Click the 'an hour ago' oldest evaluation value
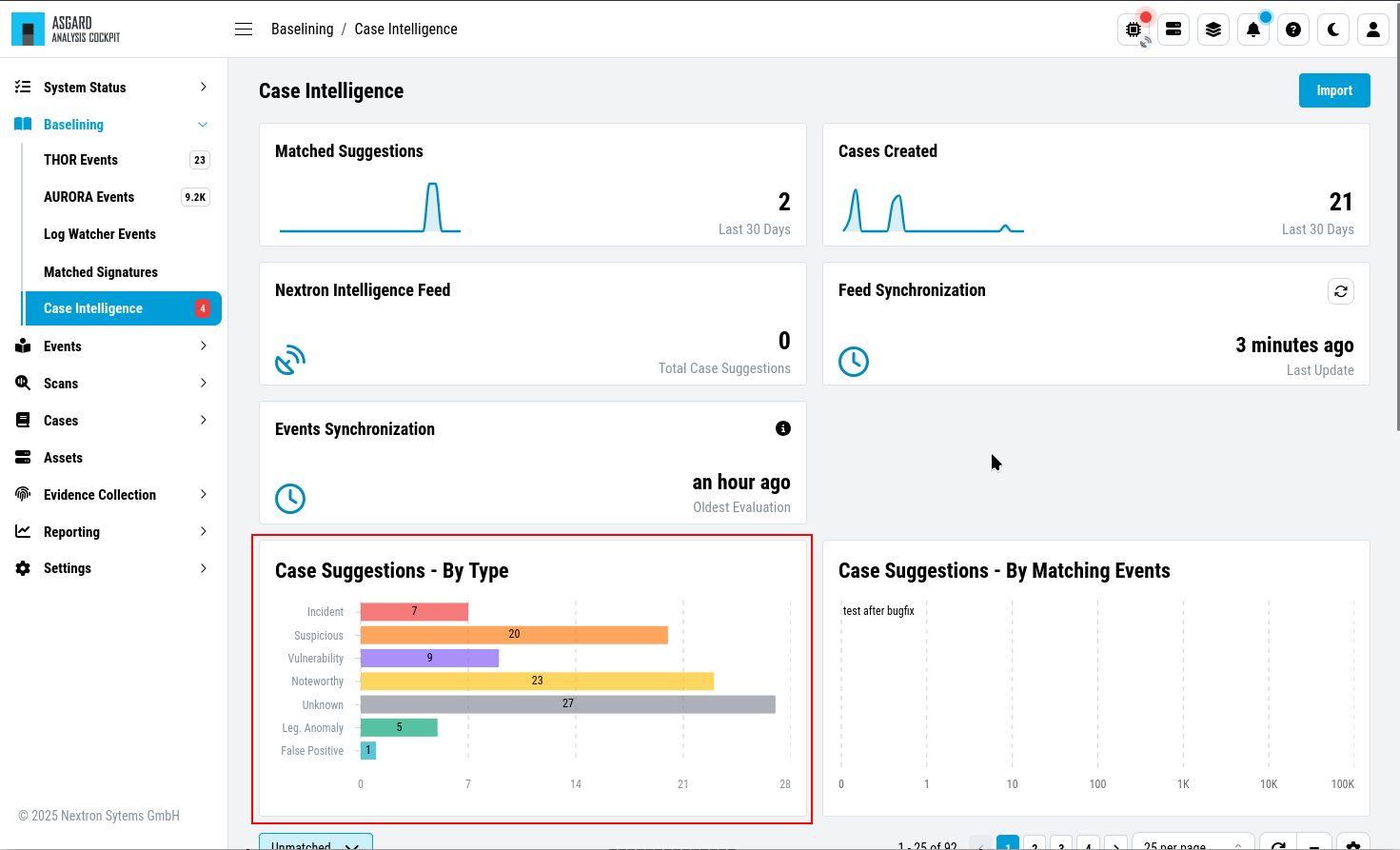This screenshot has height=850, width=1400. click(741, 483)
